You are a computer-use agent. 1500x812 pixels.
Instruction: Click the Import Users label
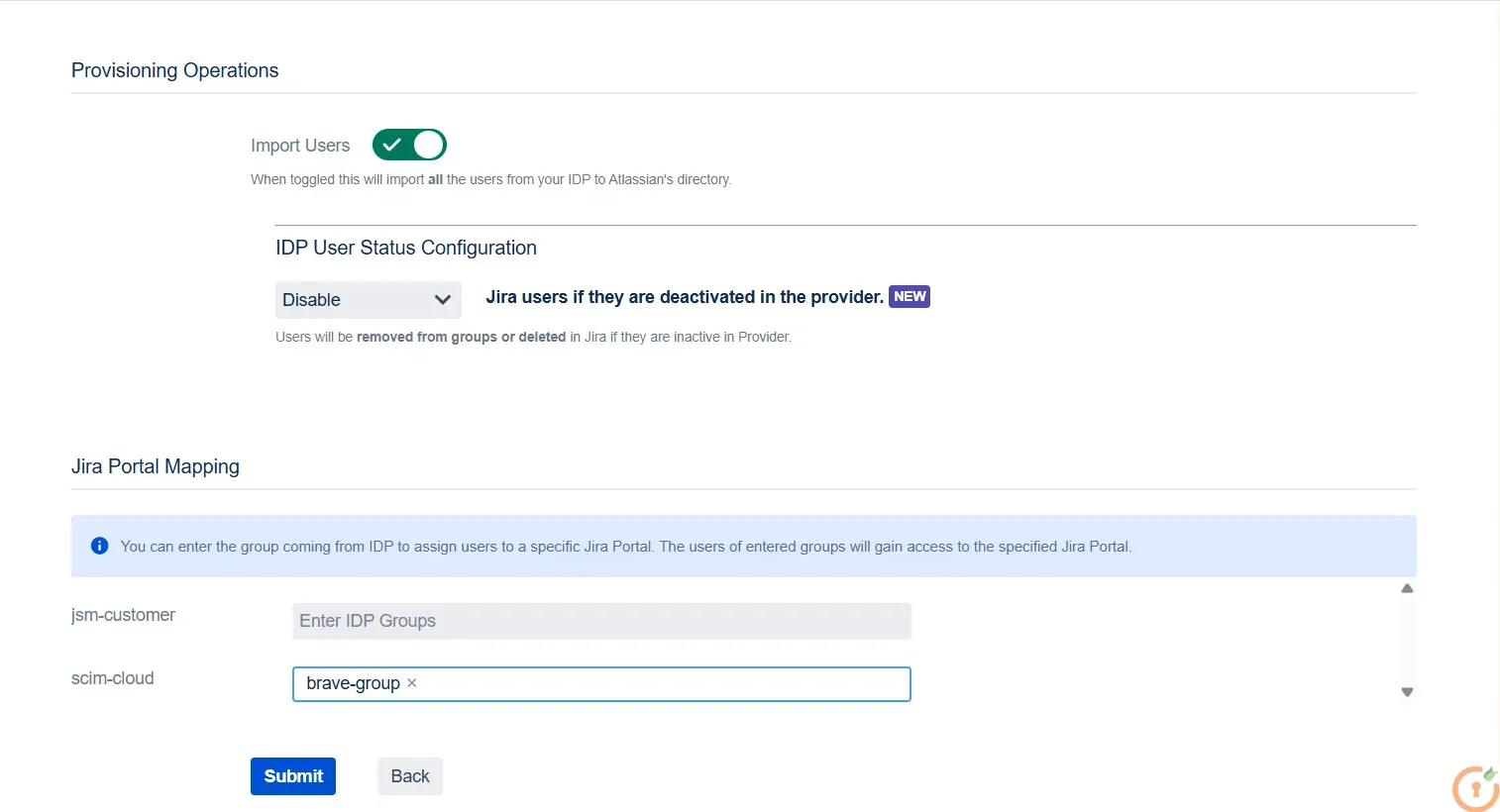tap(300, 146)
